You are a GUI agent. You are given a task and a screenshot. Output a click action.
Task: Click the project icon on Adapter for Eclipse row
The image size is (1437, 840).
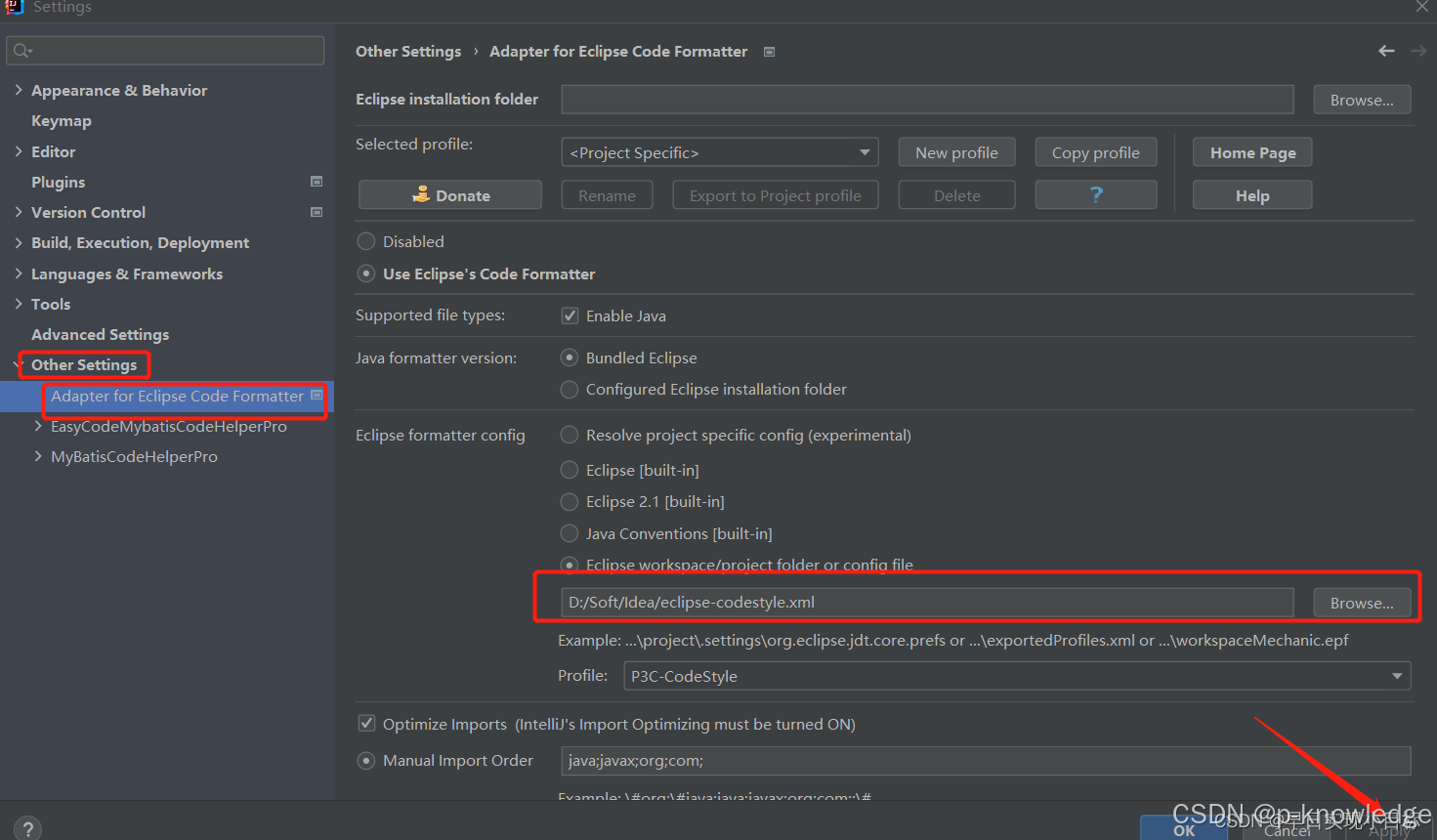pos(317,396)
